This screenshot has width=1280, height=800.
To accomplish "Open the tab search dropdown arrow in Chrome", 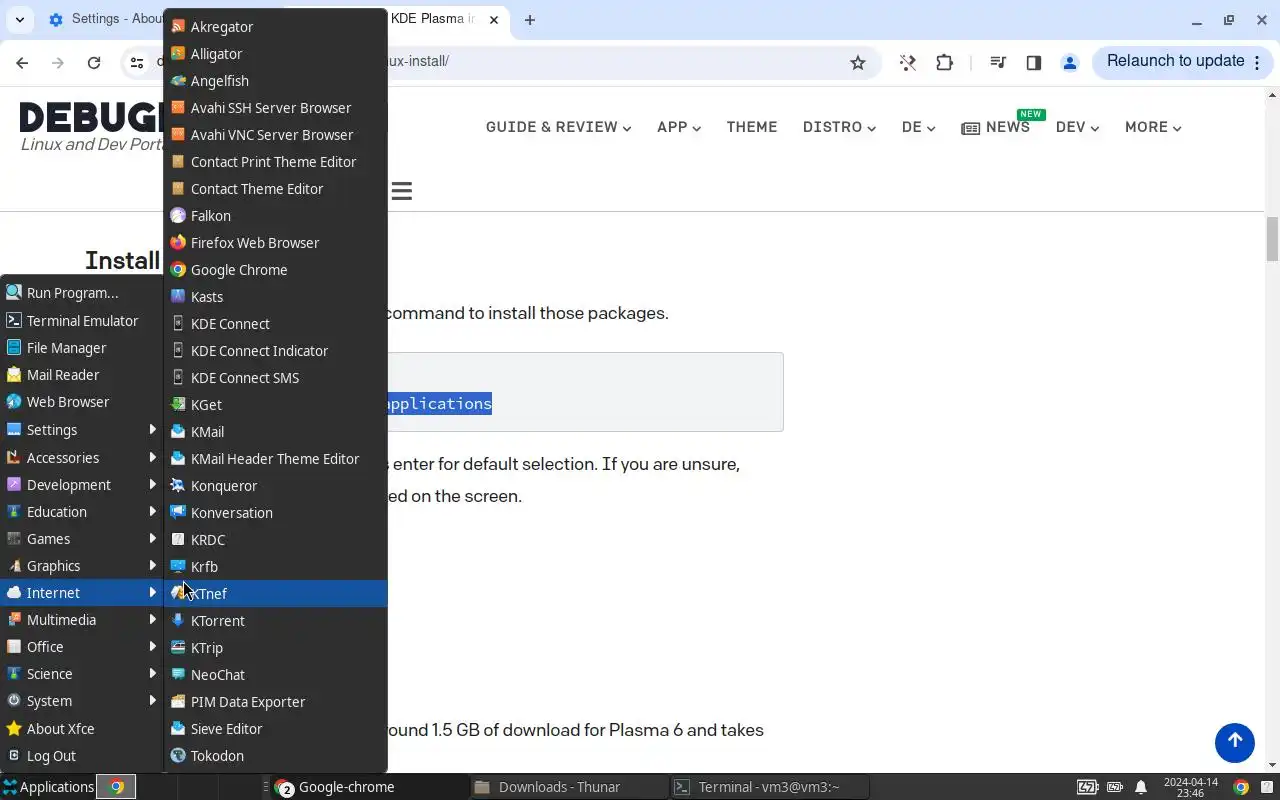I will [20, 20].
